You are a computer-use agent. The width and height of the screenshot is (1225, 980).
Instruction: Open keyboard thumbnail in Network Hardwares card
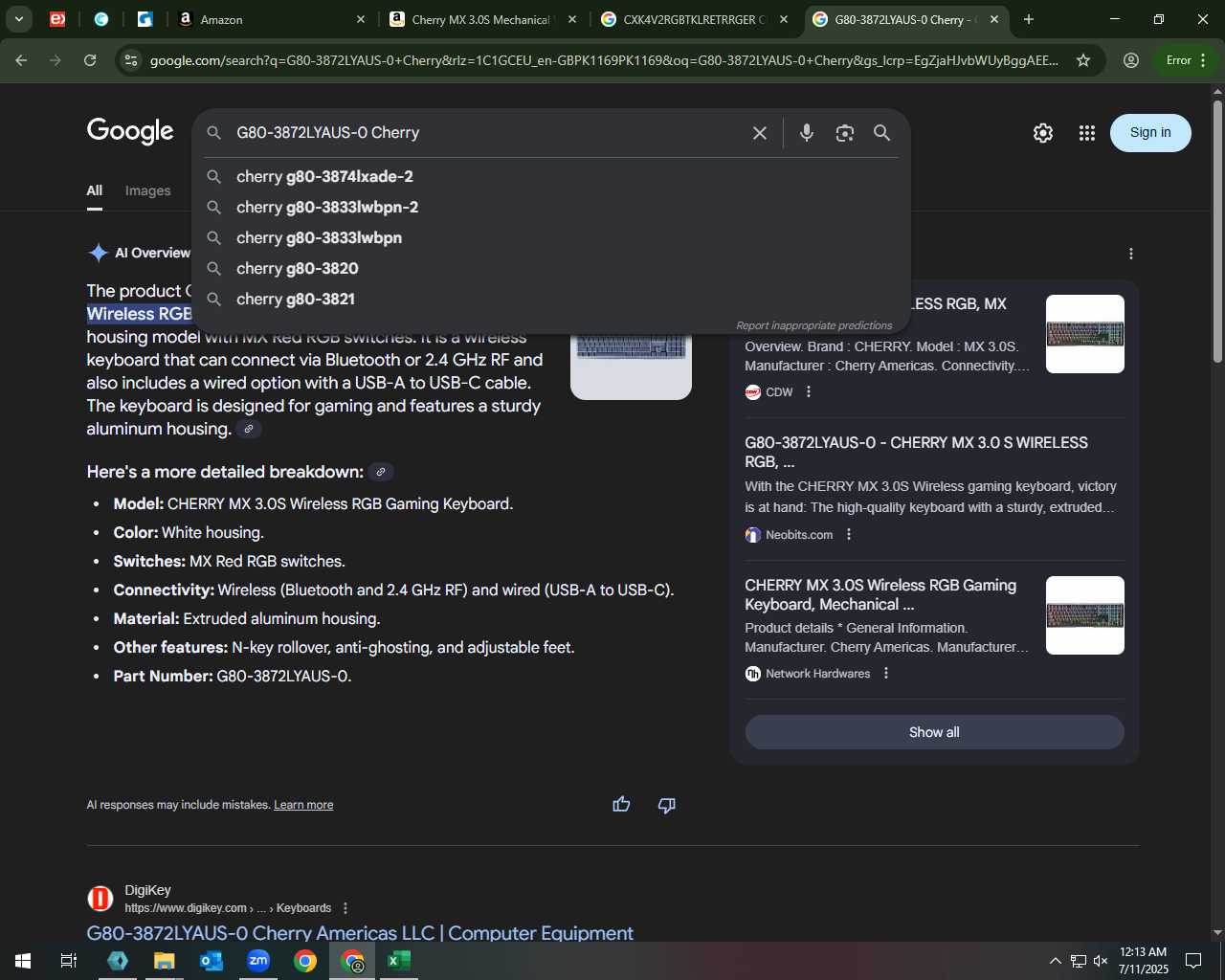(x=1085, y=615)
